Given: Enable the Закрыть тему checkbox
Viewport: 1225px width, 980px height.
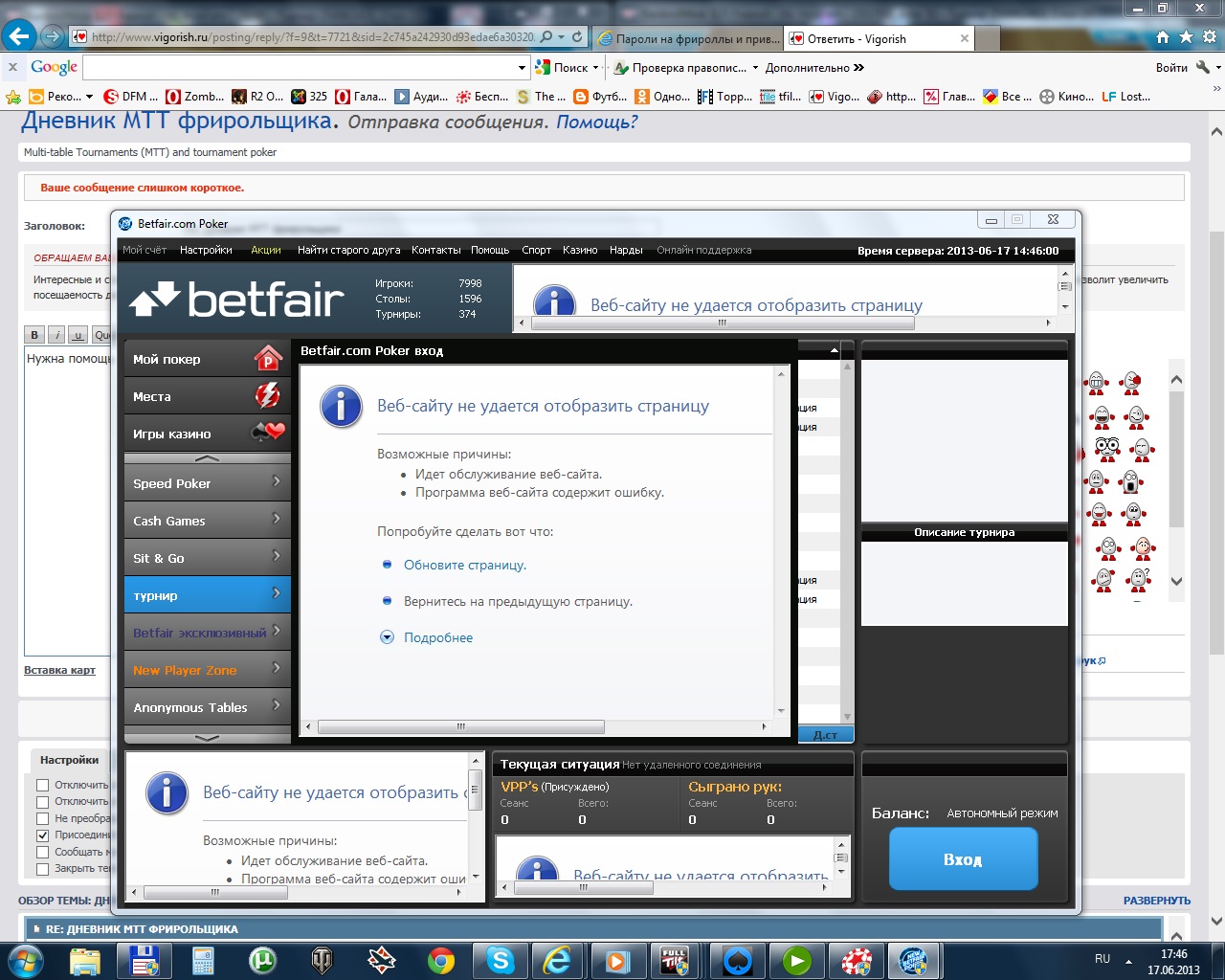Looking at the screenshot, I should tap(42, 869).
